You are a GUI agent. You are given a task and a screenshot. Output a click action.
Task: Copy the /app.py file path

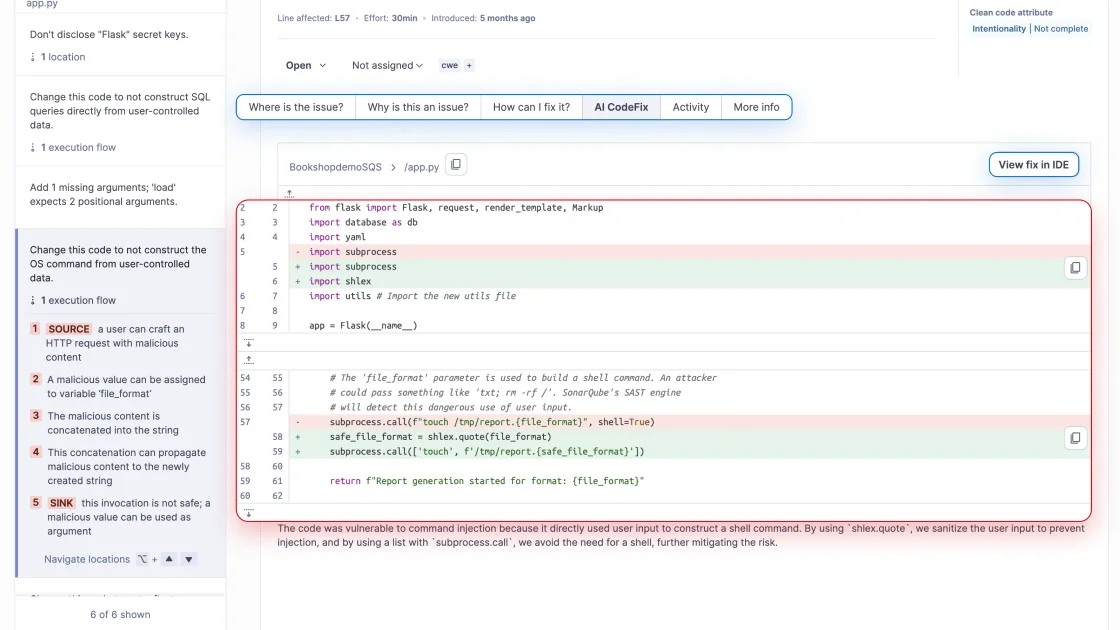[x=455, y=165]
